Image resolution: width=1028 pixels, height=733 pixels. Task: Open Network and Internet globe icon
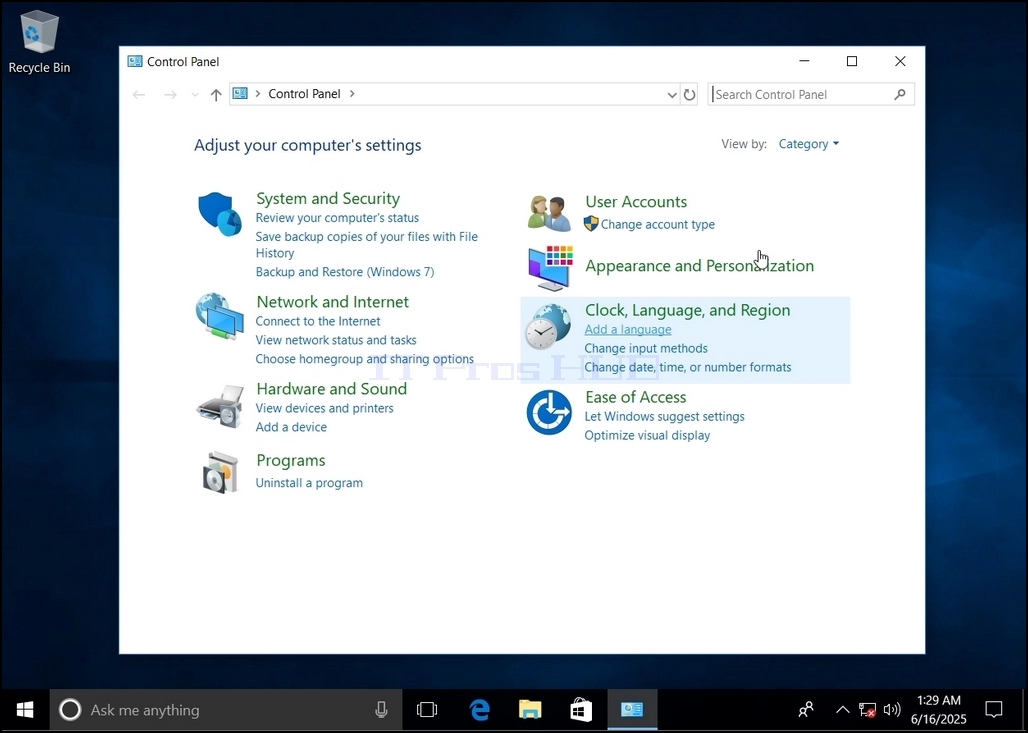[220, 316]
